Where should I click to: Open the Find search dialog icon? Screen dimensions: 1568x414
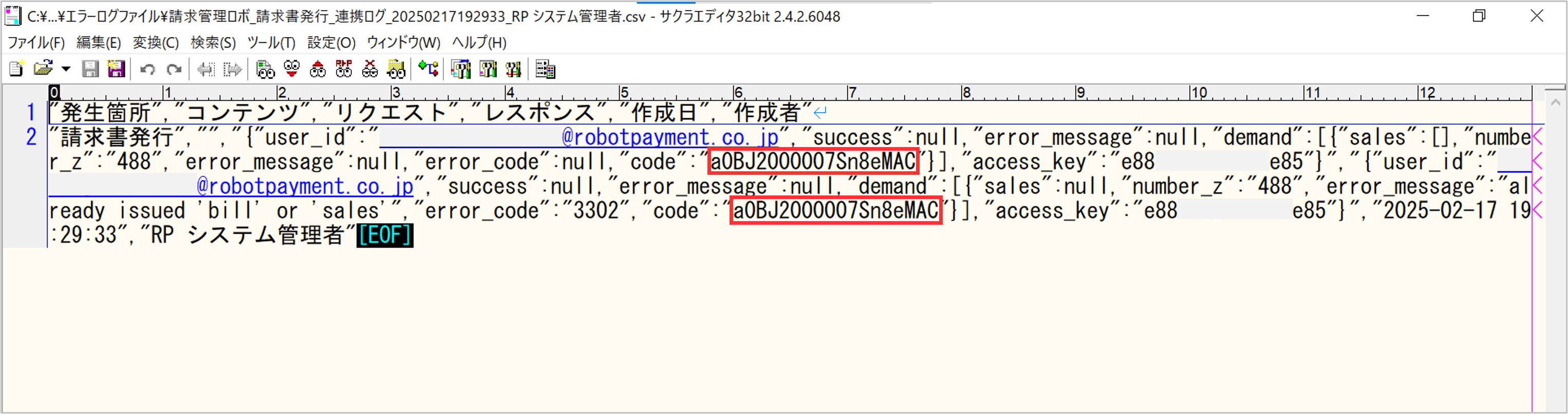tap(265, 69)
